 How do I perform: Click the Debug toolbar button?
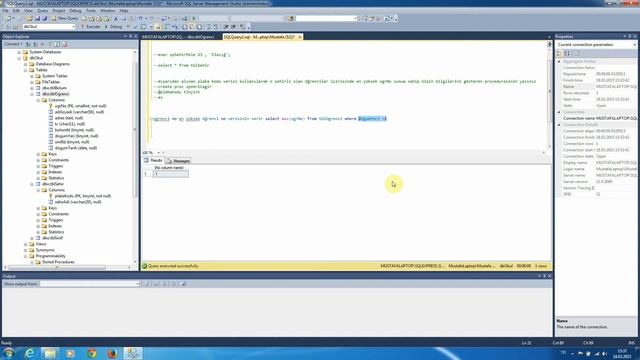[x=113, y=27]
